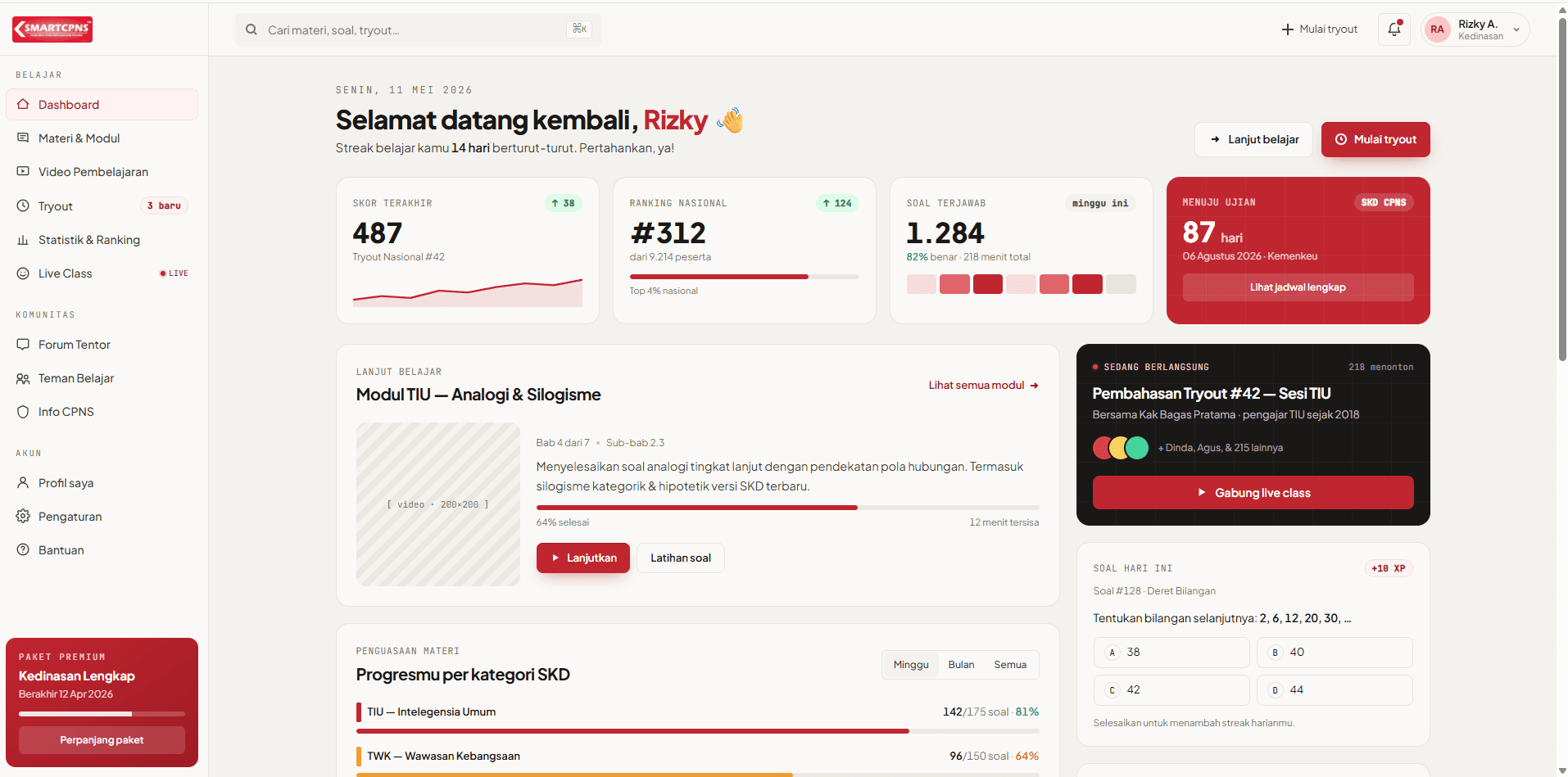Choose answer option D with value 44

tap(1335, 690)
